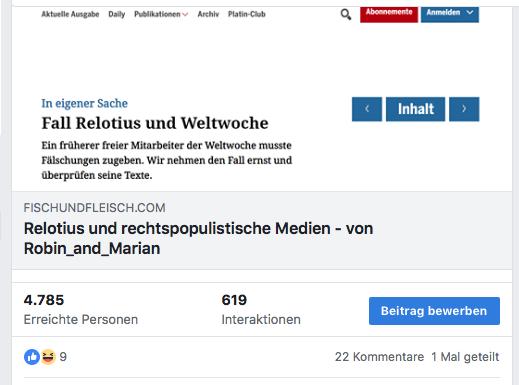Go to next article with right arrow
Screen dimensions: 519x385
464,109
